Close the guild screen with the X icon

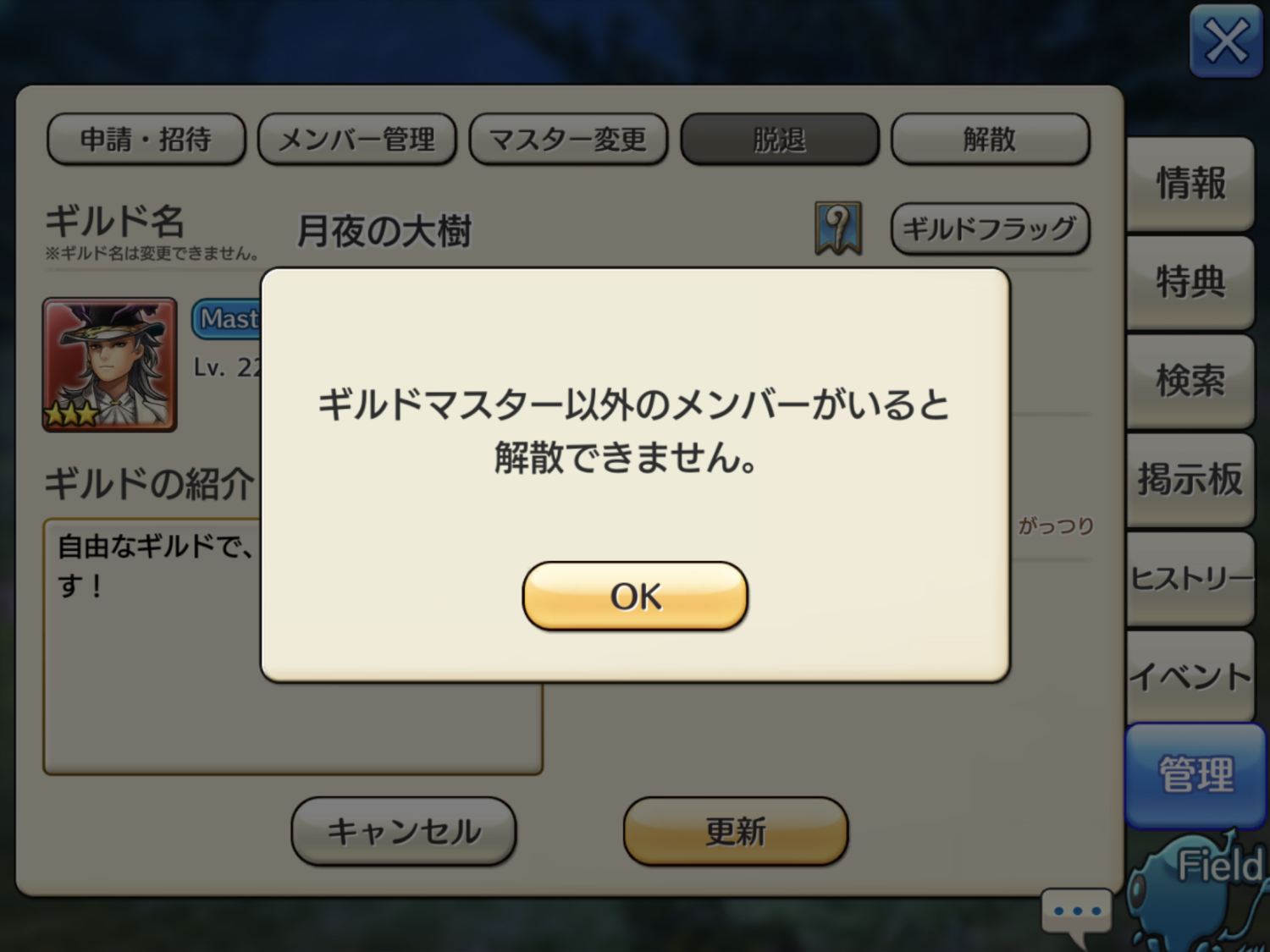1225,41
